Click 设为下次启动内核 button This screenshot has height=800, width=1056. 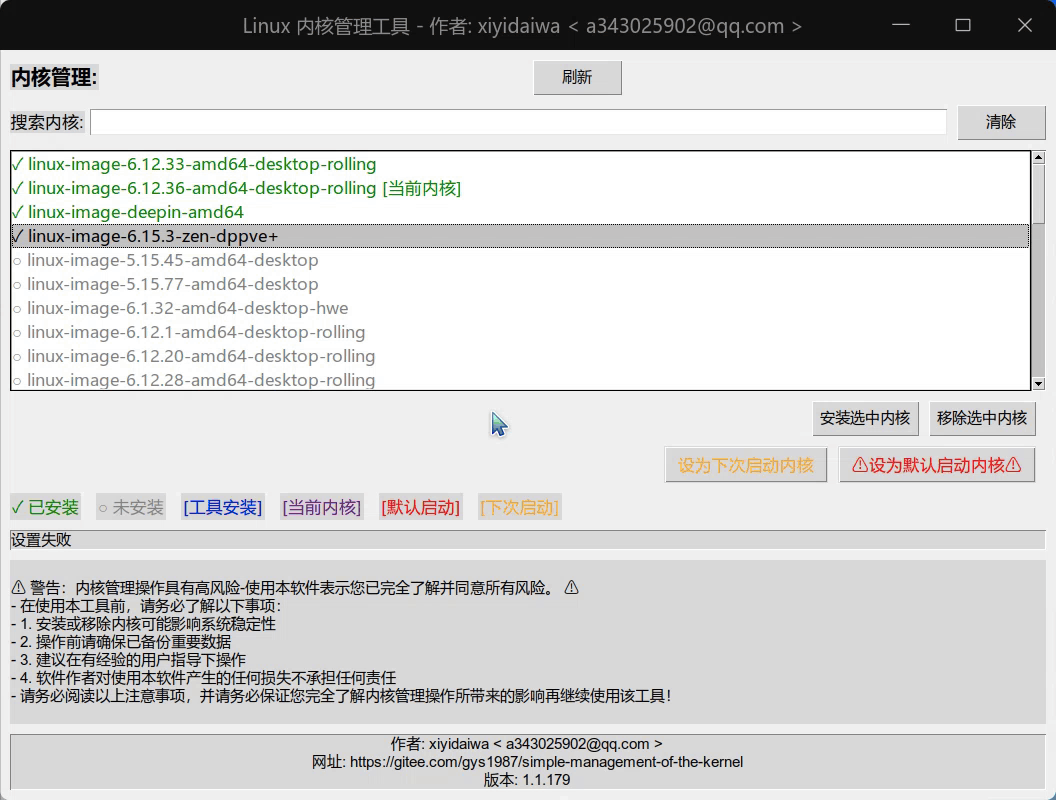tap(746, 465)
